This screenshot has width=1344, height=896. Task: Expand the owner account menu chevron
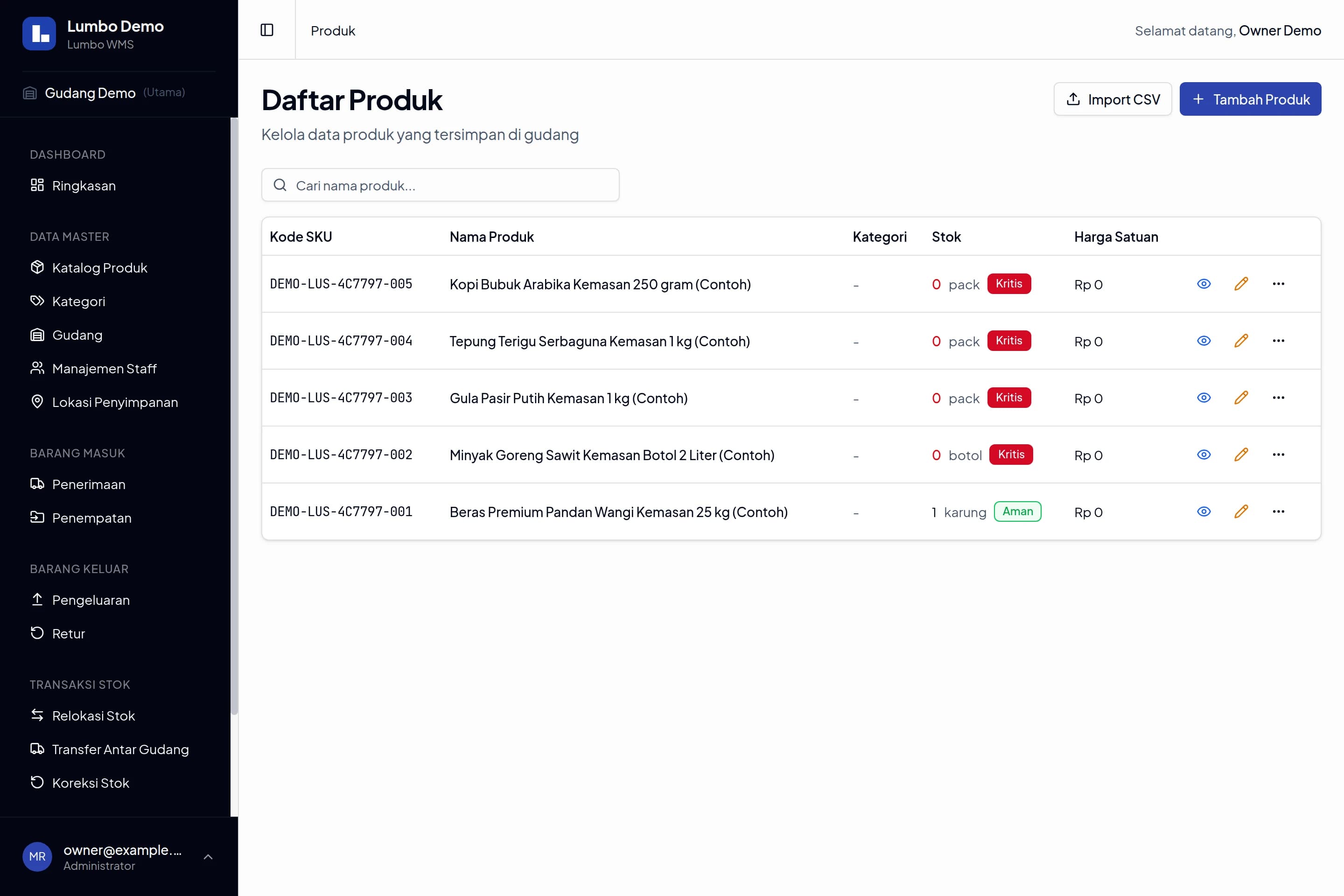click(x=209, y=857)
